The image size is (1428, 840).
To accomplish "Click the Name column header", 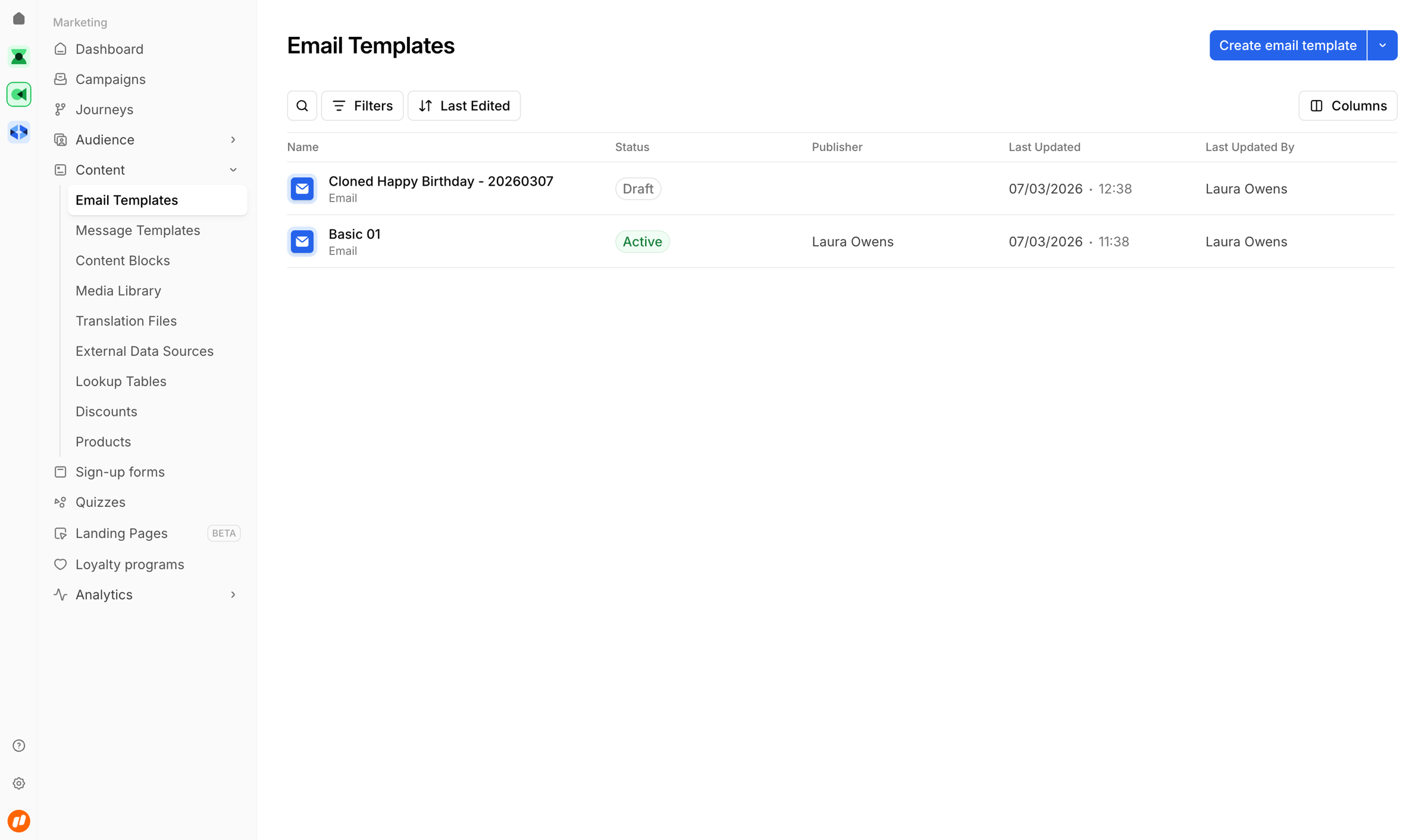I will 303,147.
